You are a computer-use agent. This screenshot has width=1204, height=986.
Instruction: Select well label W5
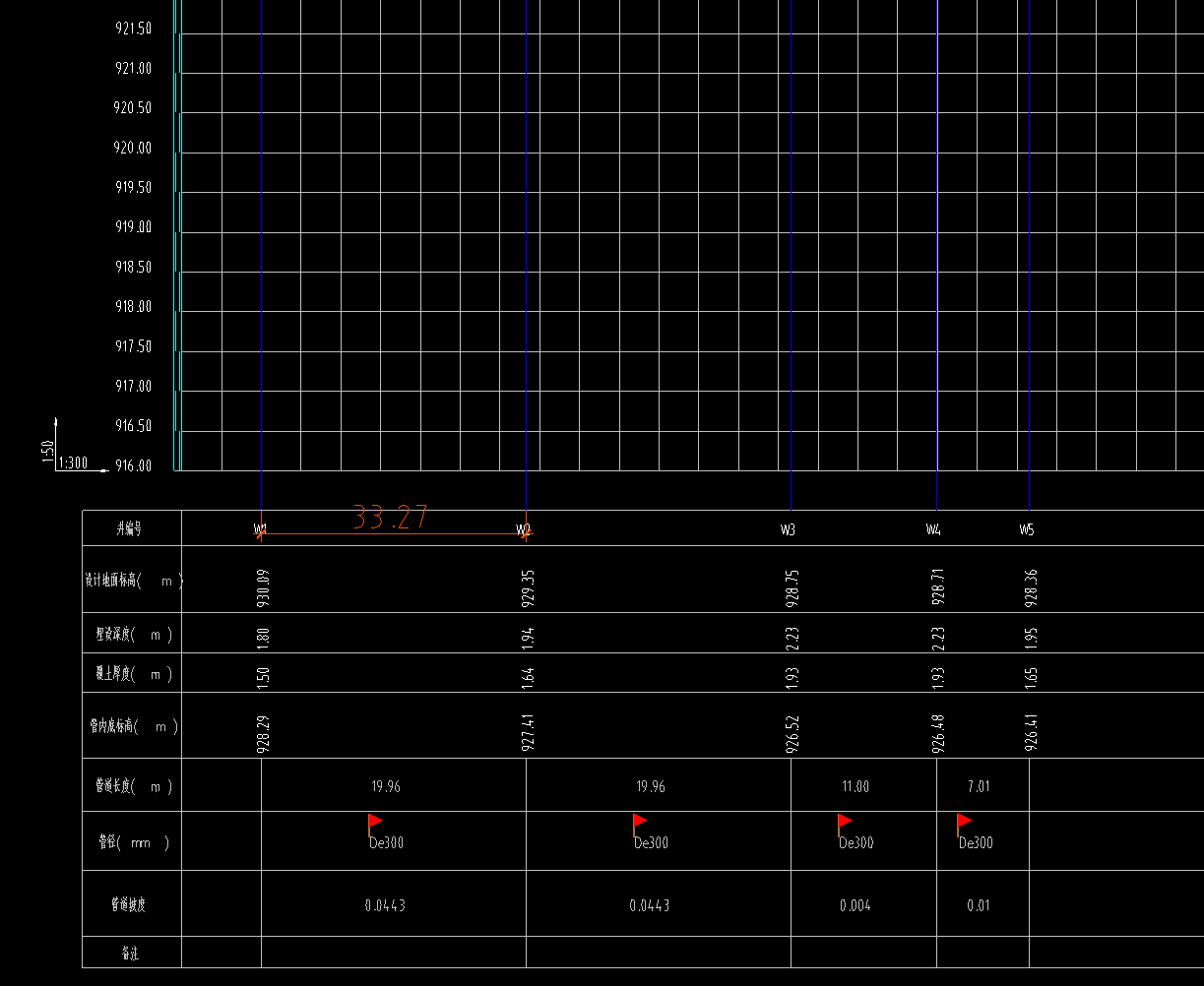tap(1027, 529)
